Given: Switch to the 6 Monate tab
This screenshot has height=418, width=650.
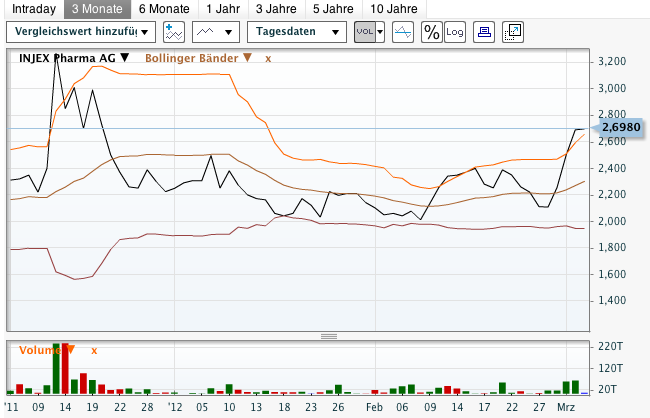Looking at the screenshot, I should (164, 9).
